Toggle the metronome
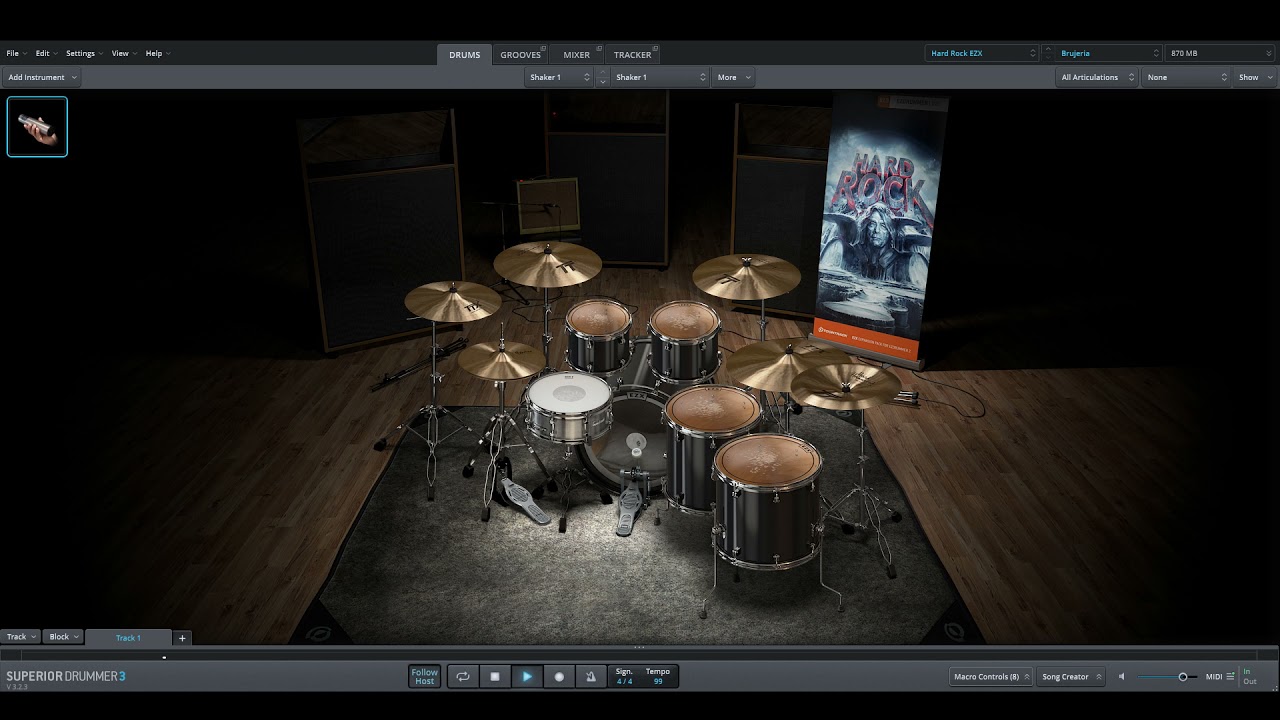Screen dimensions: 1280x720 pyautogui.click(x=591, y=677)
